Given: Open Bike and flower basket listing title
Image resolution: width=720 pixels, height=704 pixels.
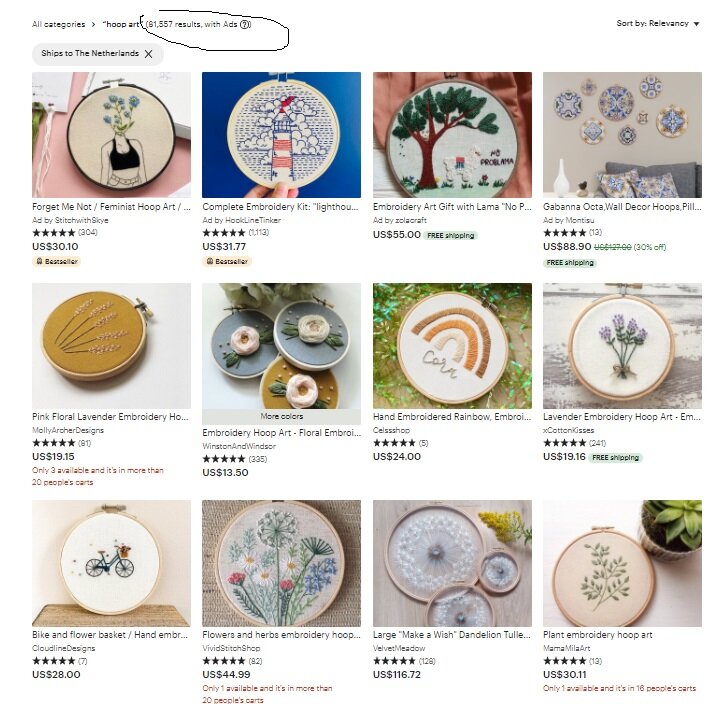Looking at the screenshot, I should tap(110, 635).
